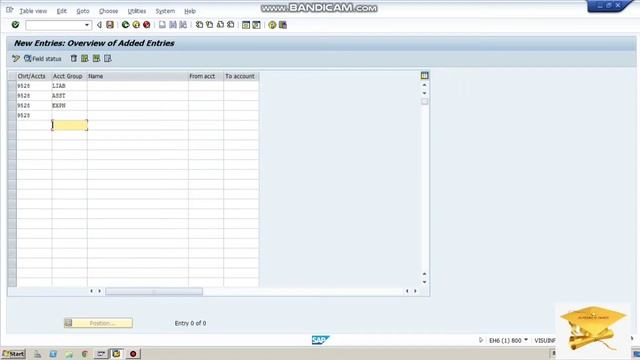Click the Create New Session icon
This screenshot has width=640, height=360.
click(x=246, y=25)
